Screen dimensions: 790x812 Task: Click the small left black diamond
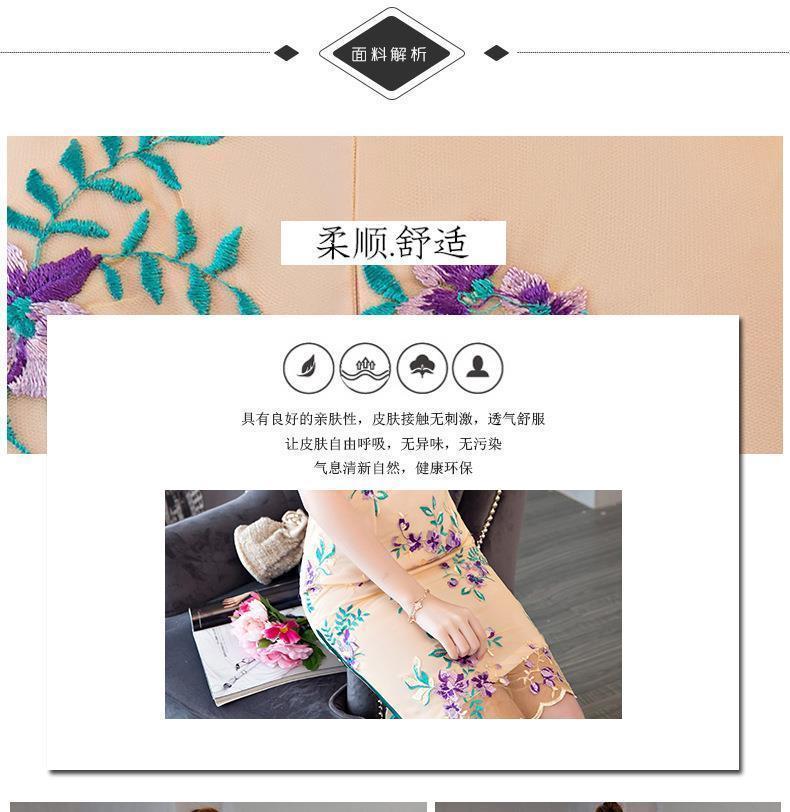(x=286, y=53)
